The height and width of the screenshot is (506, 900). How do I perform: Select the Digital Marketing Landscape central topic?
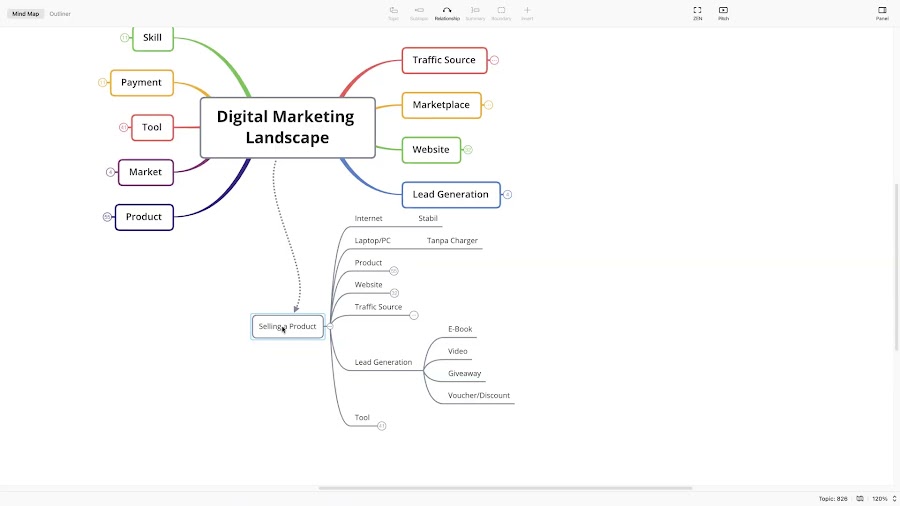[288, 127]
